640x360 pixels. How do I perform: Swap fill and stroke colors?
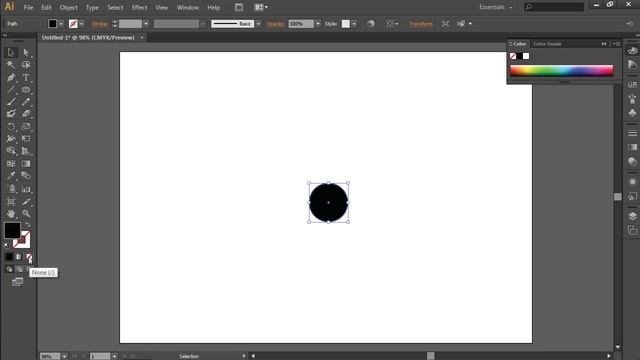pyautogui.click(x=28, y=225)
